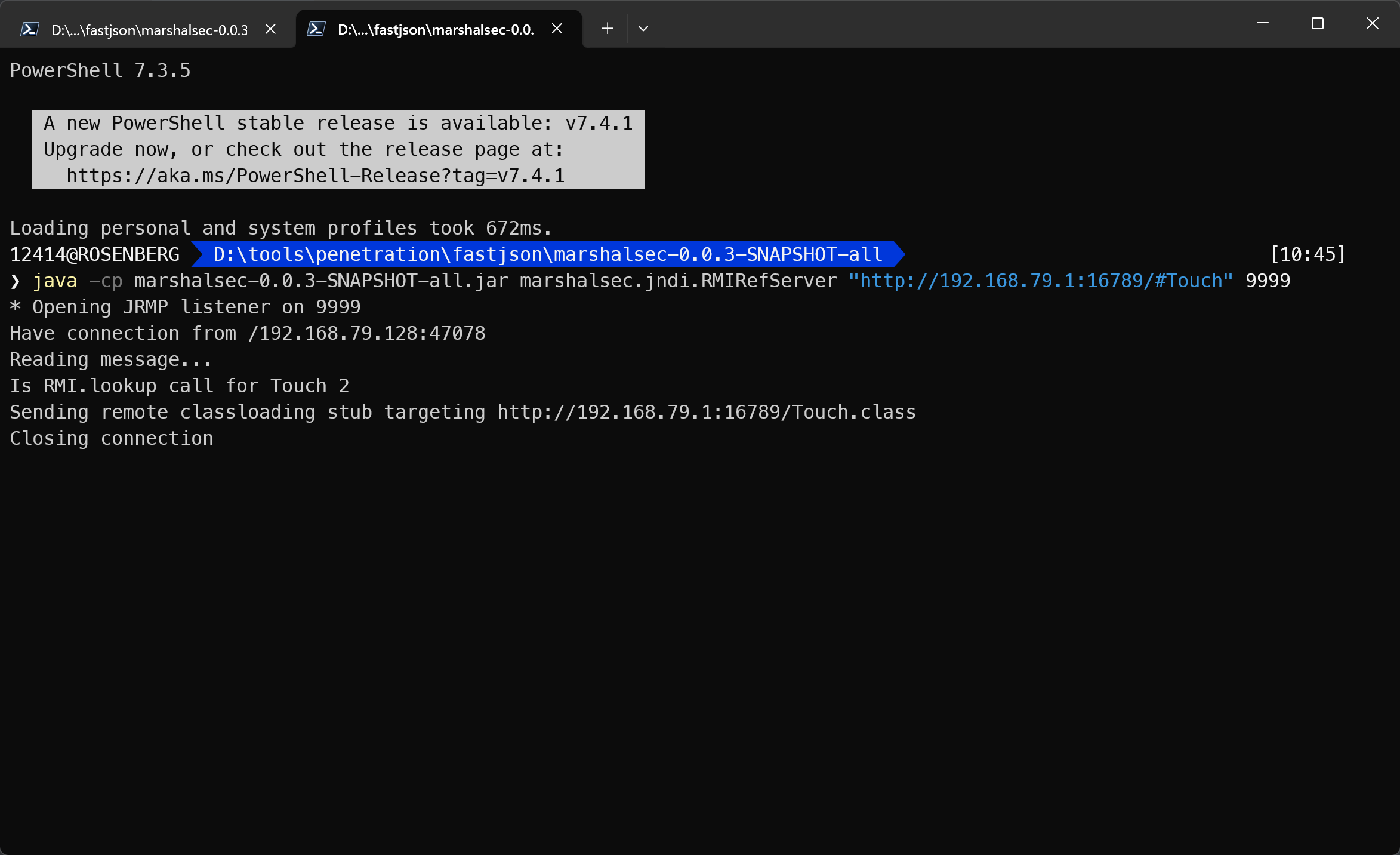This screenshot has height=855, width=1400.
Task: Open a new tab with plus icon
Action: (608, 29)
